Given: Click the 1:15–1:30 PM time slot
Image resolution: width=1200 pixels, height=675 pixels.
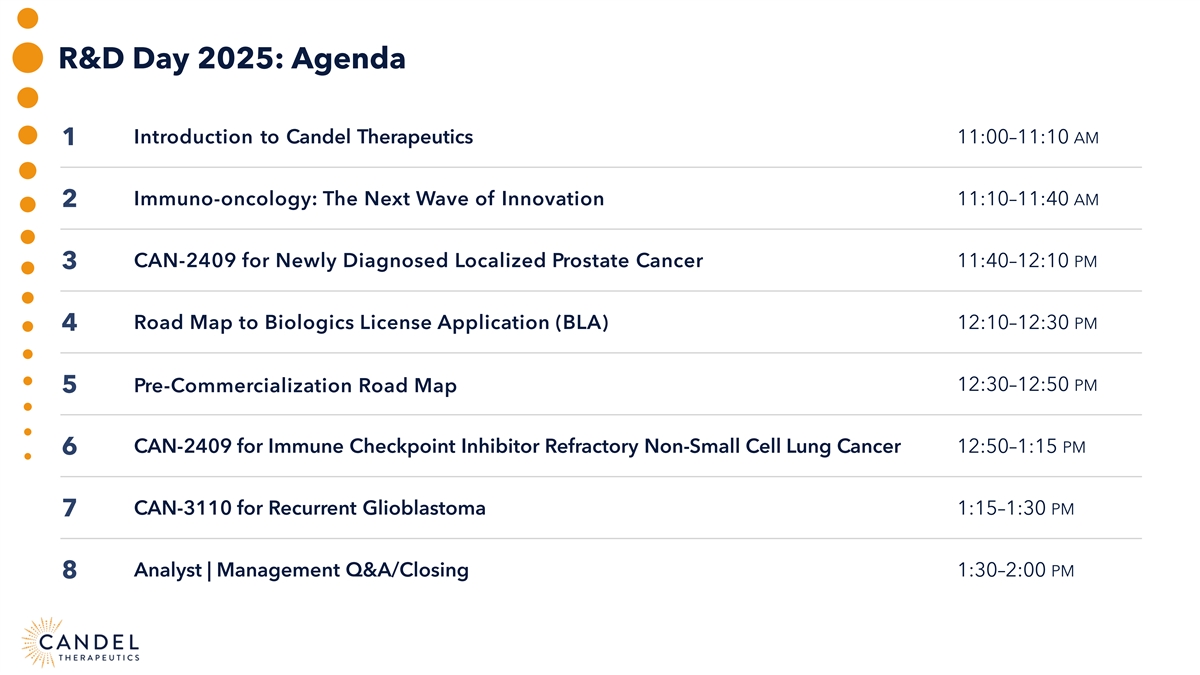Looking at the screenshot, I should click(1016, 508).
